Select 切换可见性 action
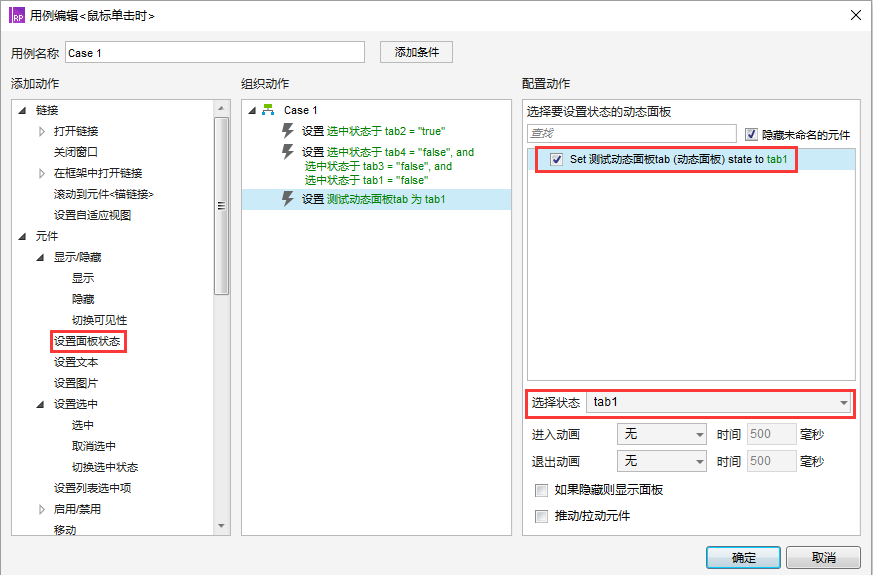This screenshot has height=575, width=873. (99, 320)
